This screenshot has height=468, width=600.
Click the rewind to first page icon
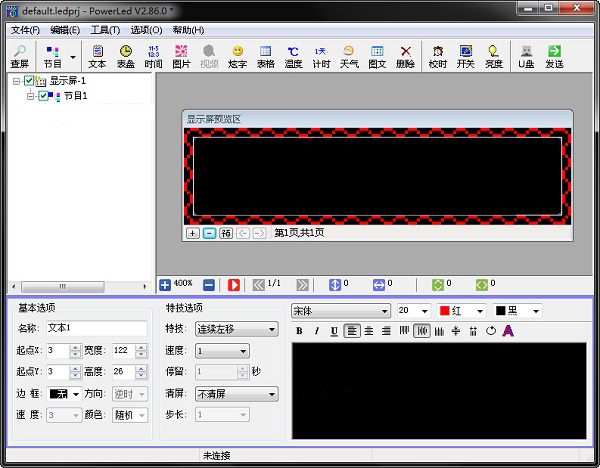259,285
